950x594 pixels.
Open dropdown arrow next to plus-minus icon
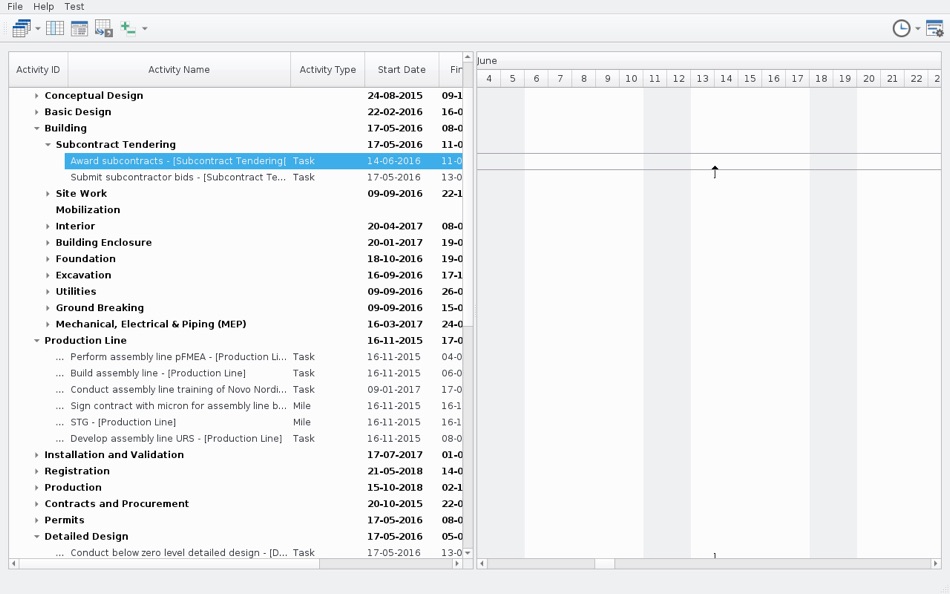point(144,28)
